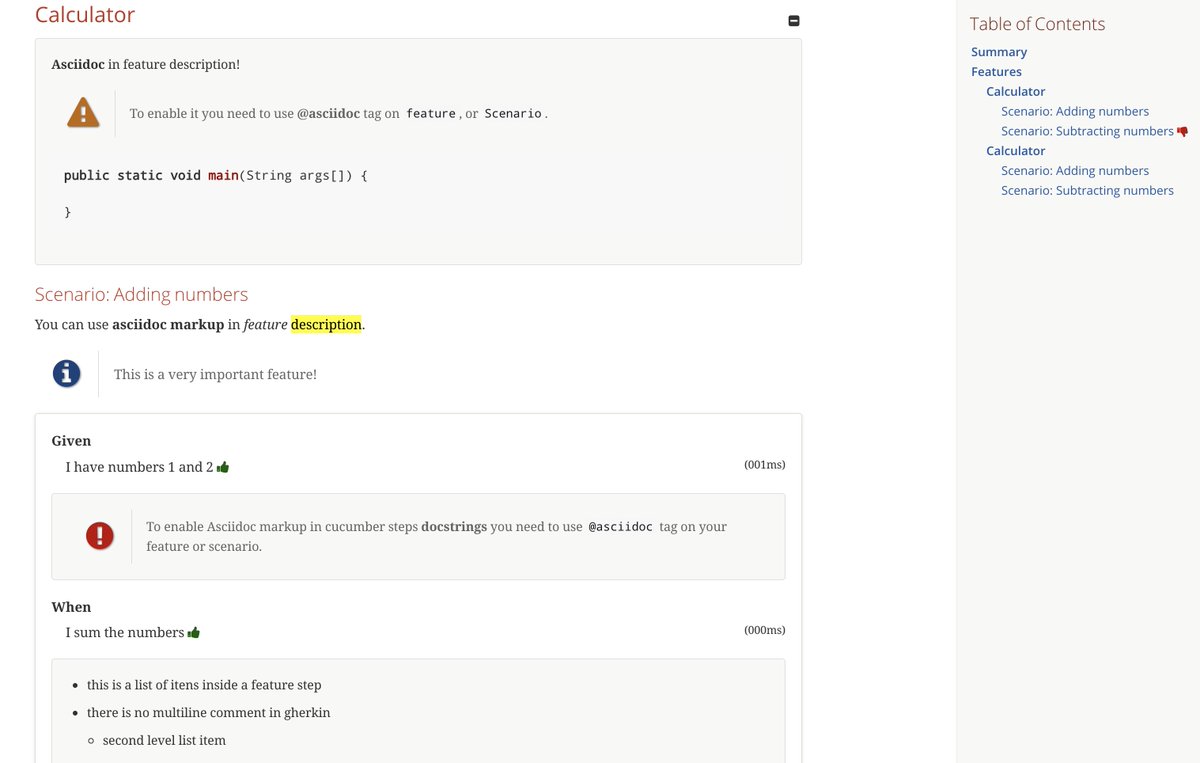Image resolution: width=1200 pixels, height=763 pixels.
Task: Click the red thumbs-down icon in Table of Contents
Action: 1182,132
